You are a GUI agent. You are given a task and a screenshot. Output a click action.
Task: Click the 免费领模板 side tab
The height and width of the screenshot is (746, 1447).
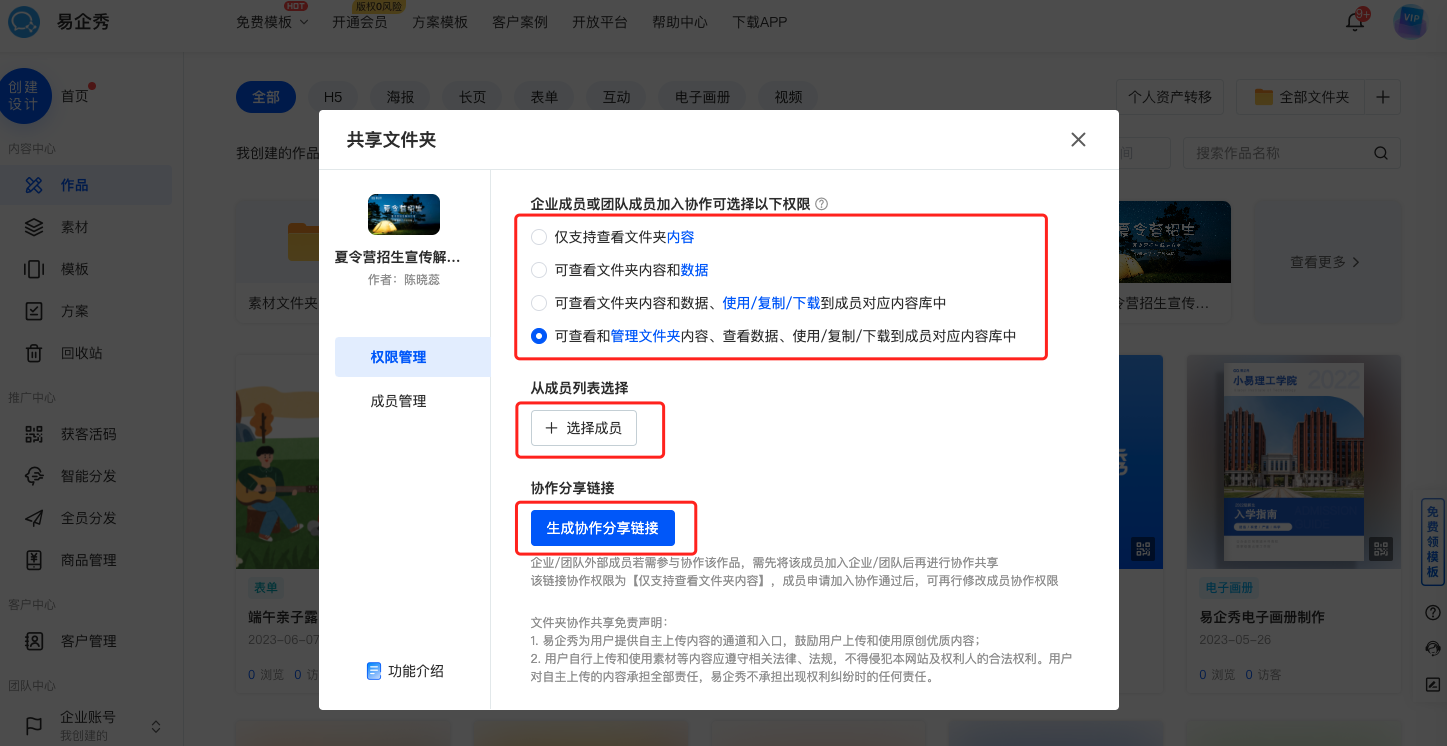[x=1433, y=541]
